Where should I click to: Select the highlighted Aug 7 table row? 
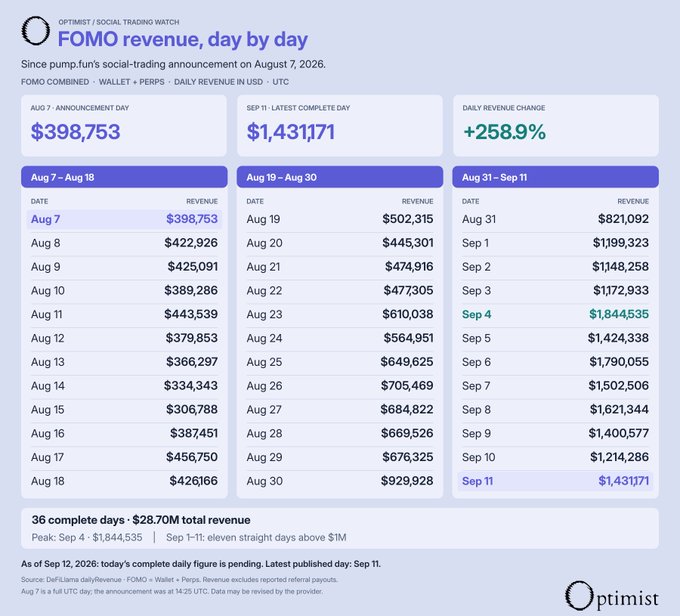coord(124,219)
